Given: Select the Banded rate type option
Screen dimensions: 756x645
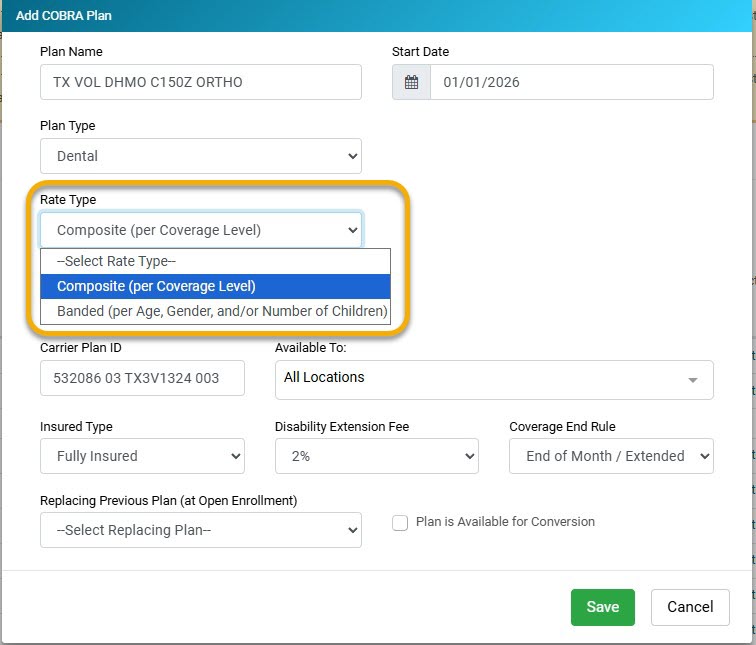Looking at the screenshot, I should [x=215, y=311].
